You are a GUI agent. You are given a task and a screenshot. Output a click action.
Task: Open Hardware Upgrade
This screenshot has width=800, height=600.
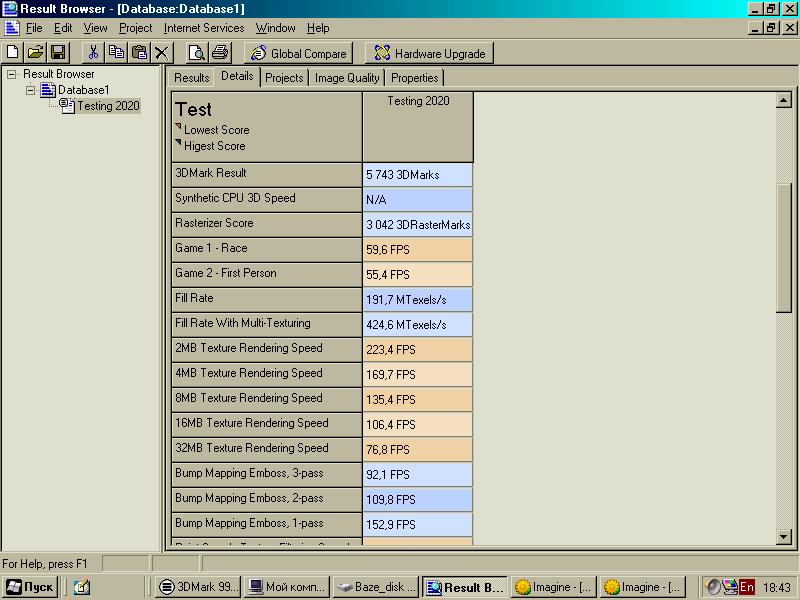[429, 53]
